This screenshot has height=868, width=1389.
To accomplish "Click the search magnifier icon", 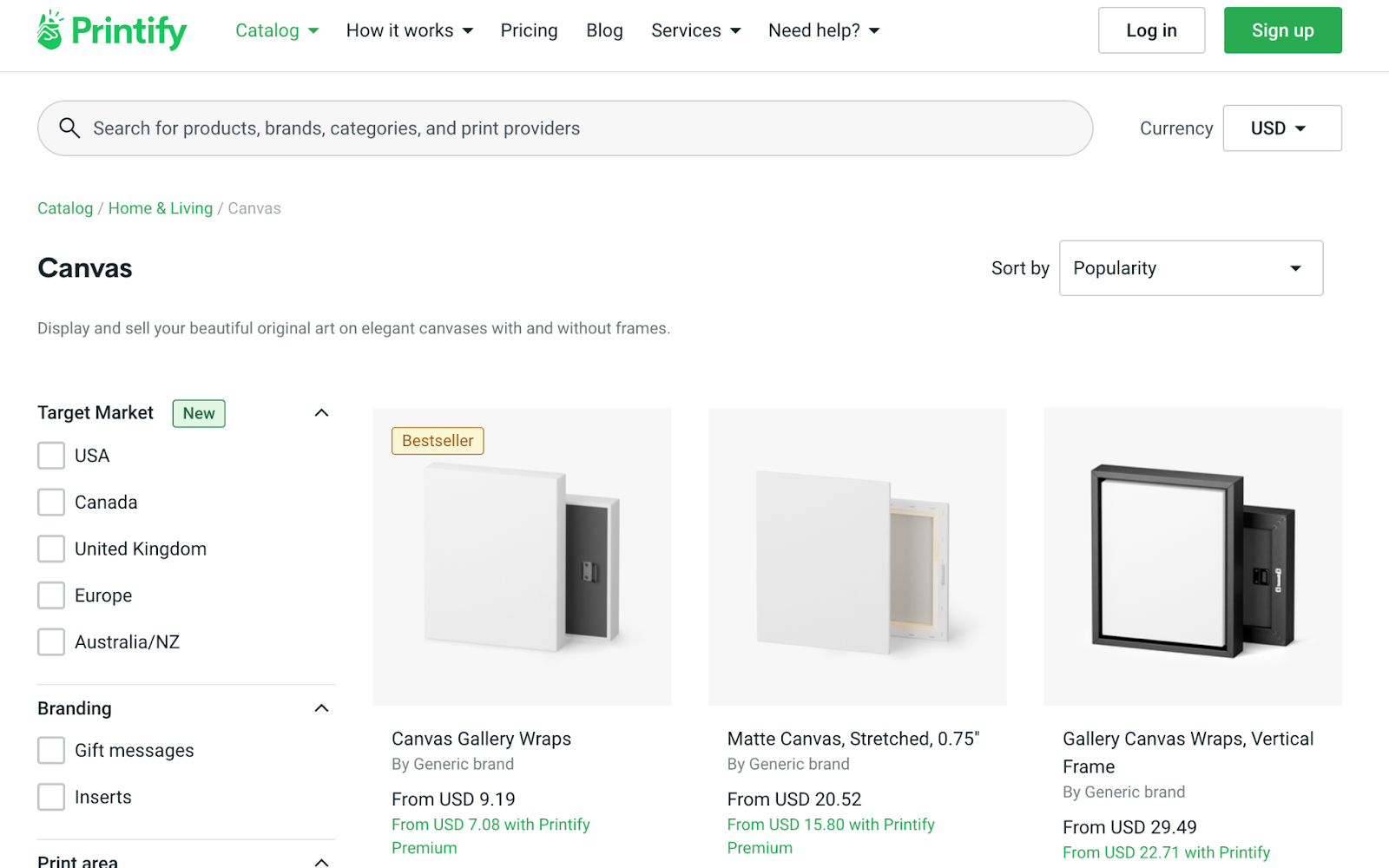I will 69,128.
